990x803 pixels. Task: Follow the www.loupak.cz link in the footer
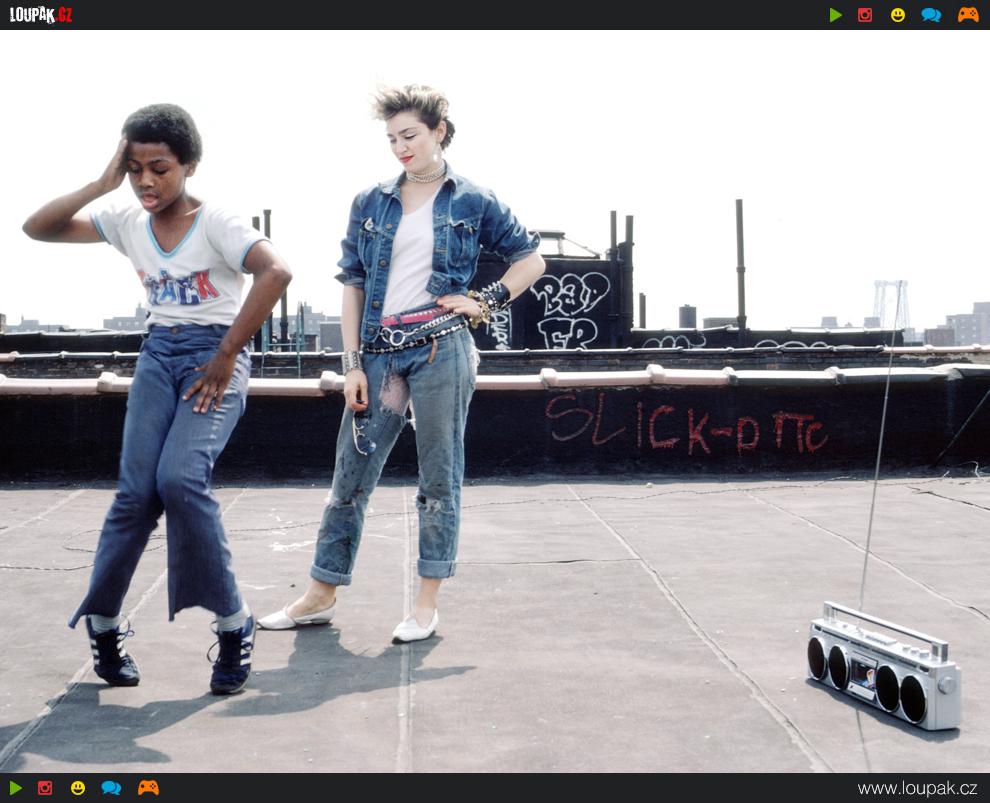click(917, 788)
